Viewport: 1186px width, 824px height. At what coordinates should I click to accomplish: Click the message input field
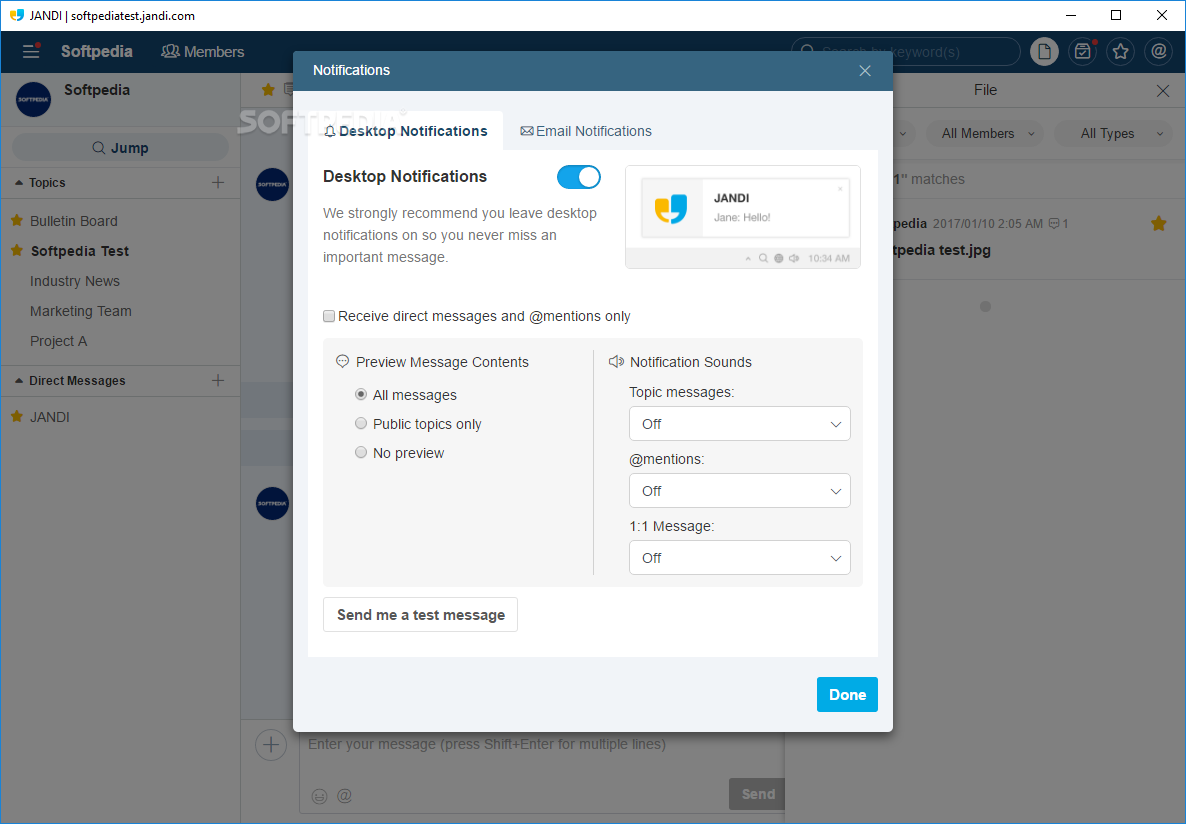click(542, 745)
